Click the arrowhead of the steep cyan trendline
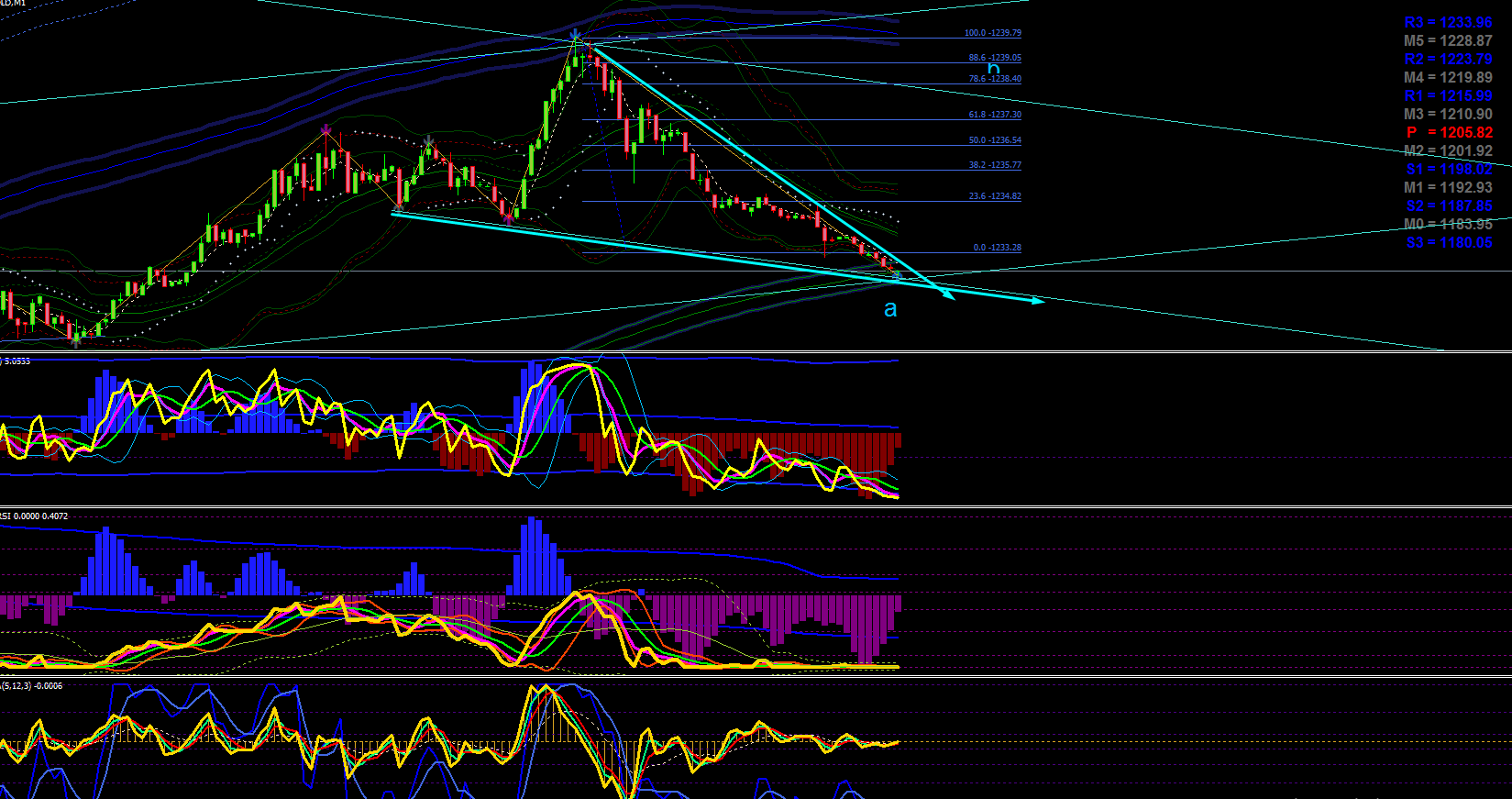The image size is (1512, 799). pyautogui.click(x=946, y=294)
